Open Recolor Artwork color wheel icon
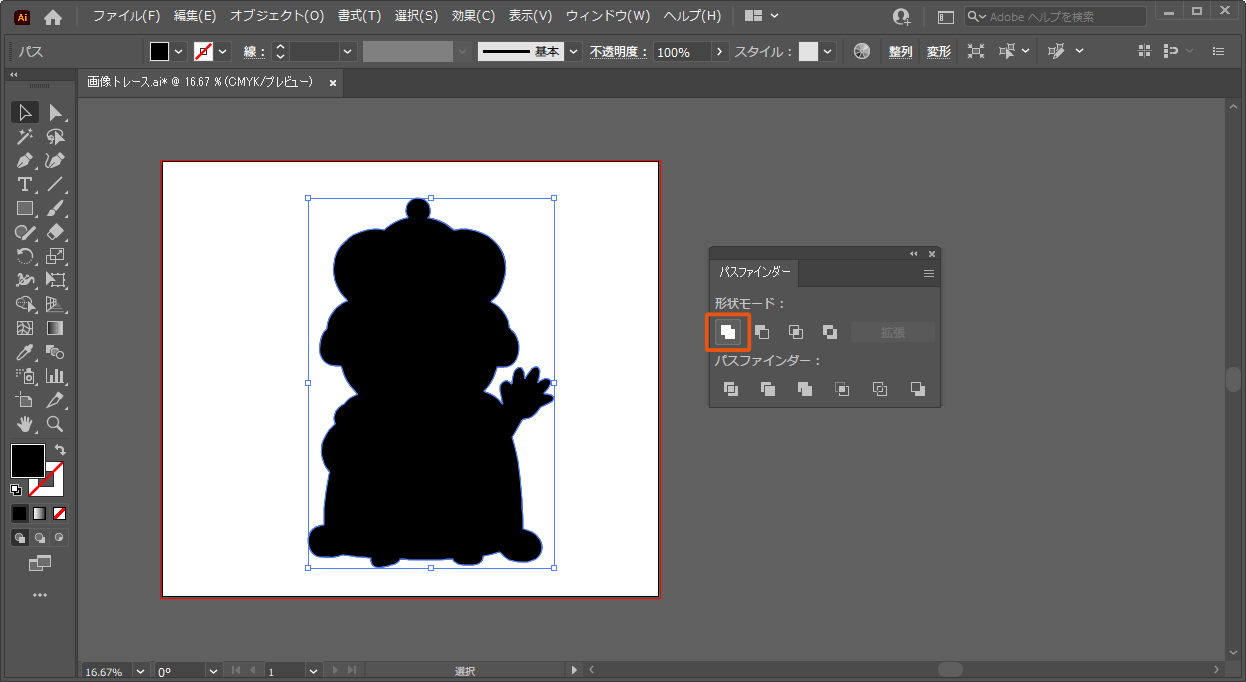This screenshot has width=1246, height=682. 862,51
